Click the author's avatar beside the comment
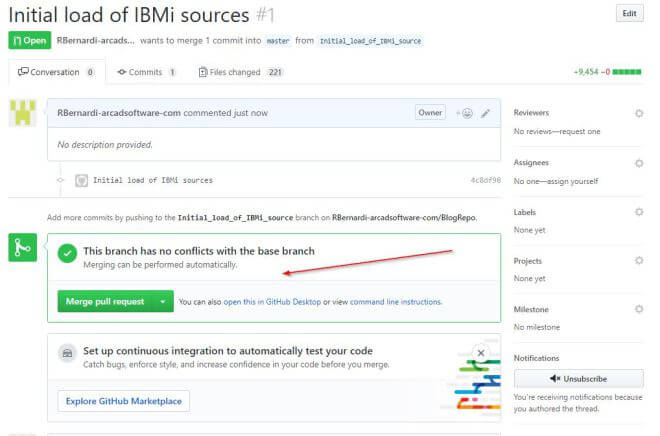Screen dimensions: 660x436 [22, 113]
